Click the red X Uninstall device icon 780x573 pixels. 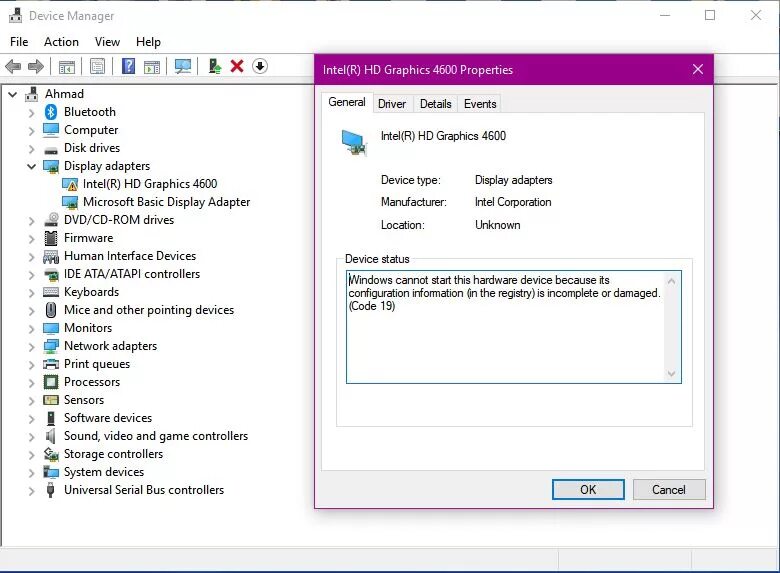tap(237, 66)
